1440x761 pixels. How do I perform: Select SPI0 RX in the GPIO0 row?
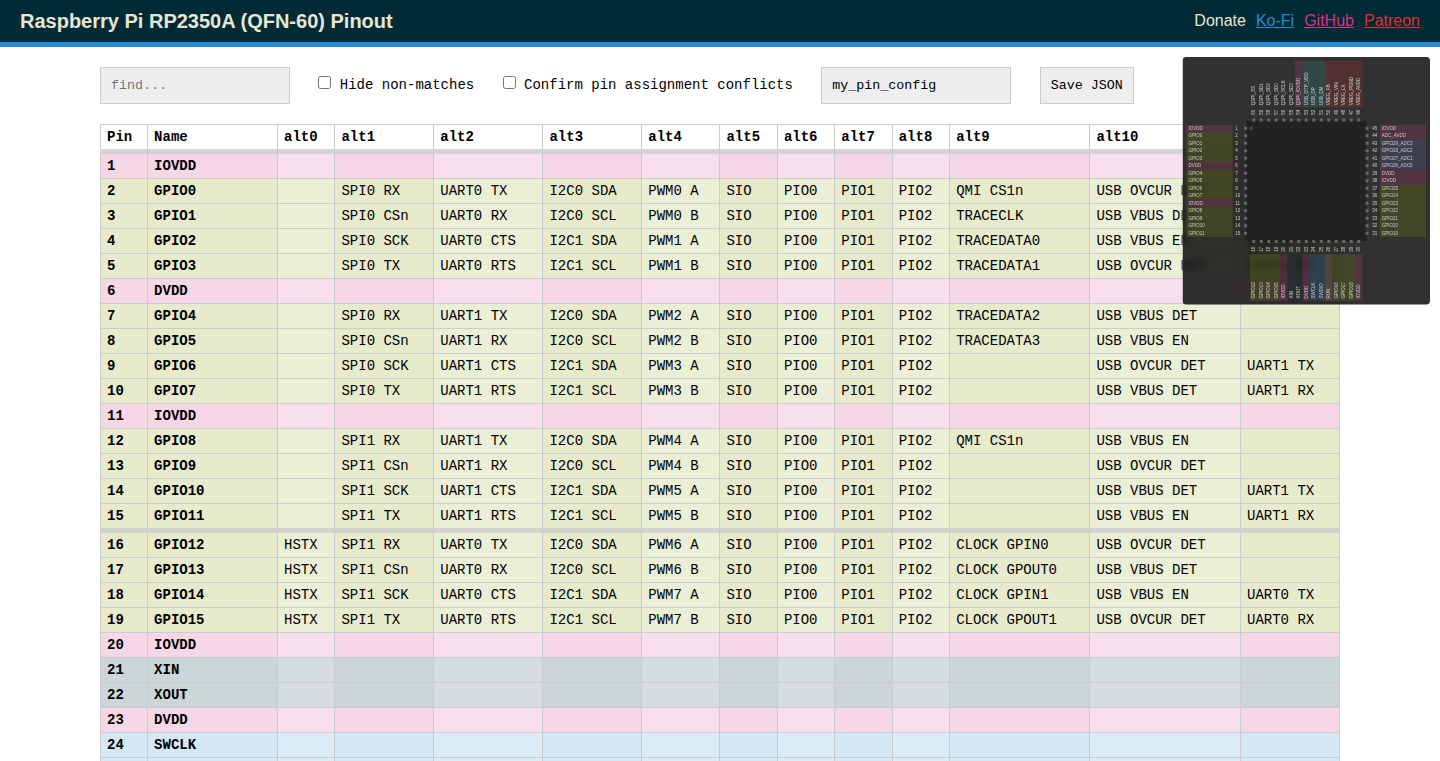384,191
